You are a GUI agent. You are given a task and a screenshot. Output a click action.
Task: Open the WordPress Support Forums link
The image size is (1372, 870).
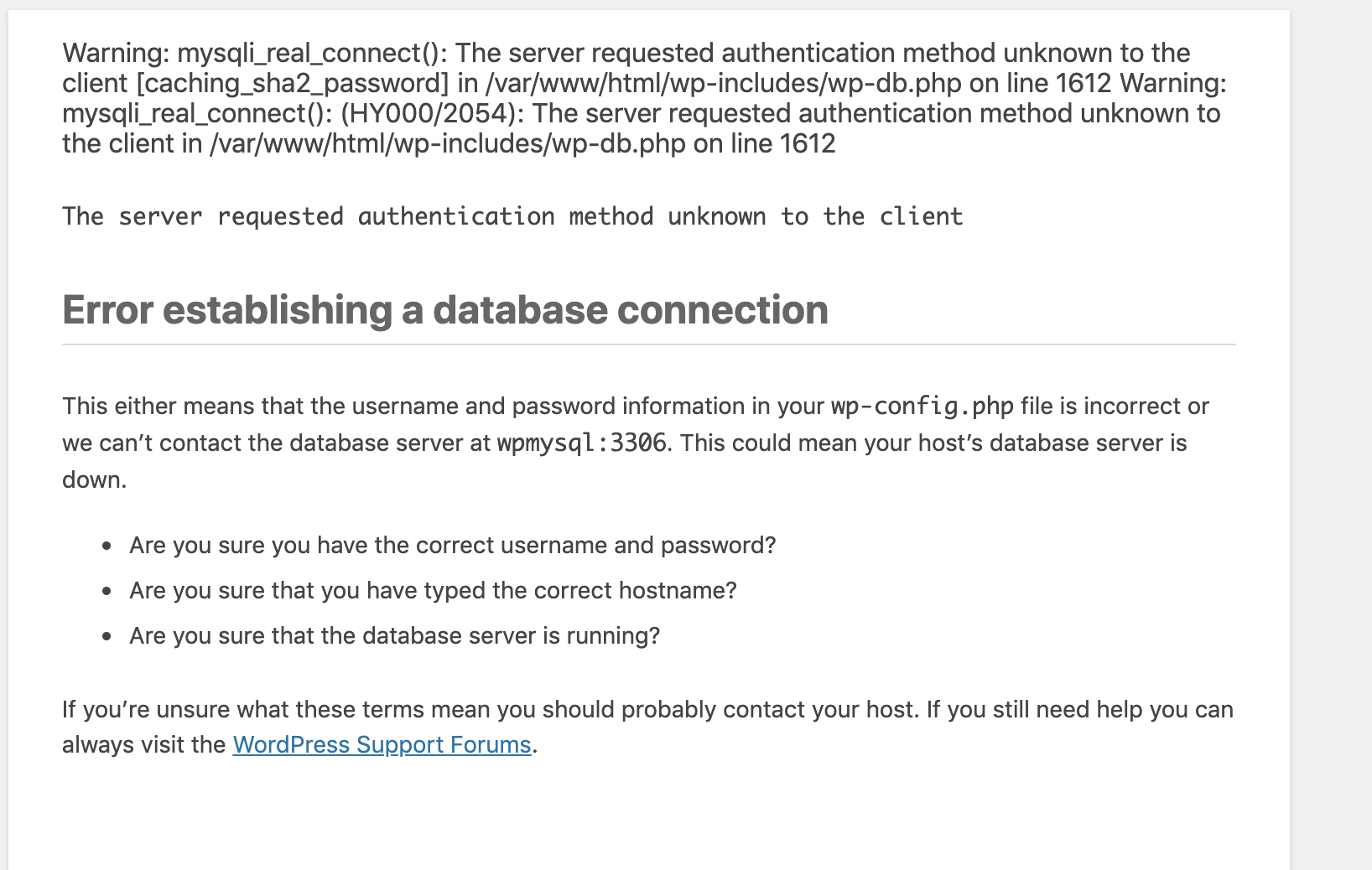382,745
